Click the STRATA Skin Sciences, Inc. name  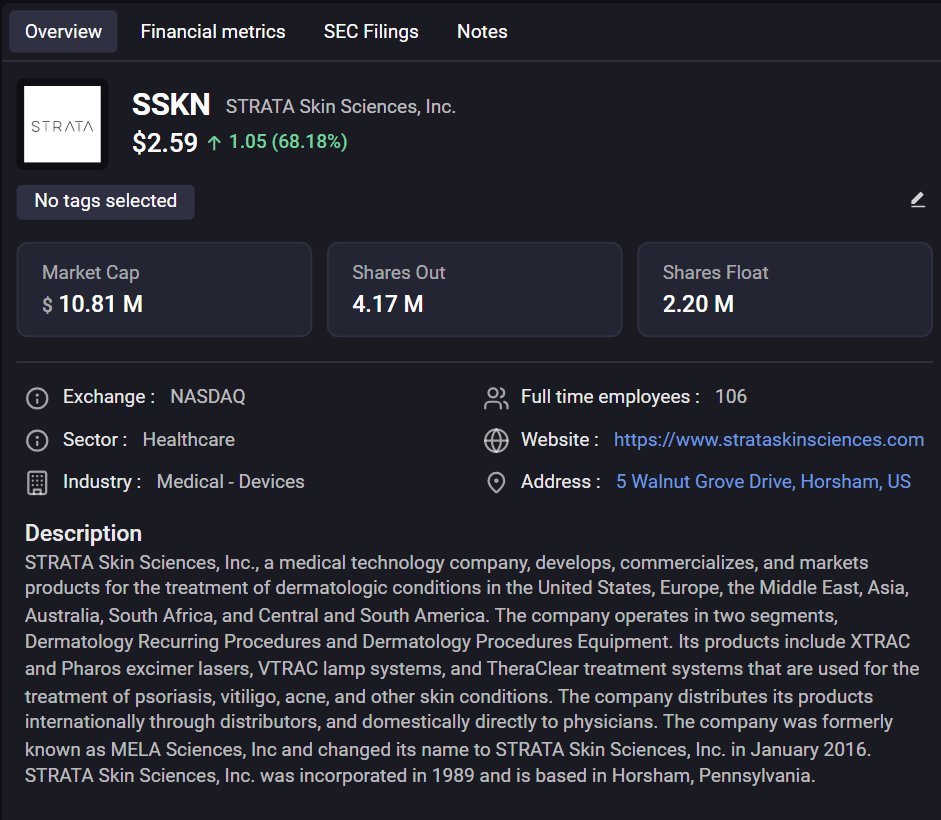click(341, 107)
